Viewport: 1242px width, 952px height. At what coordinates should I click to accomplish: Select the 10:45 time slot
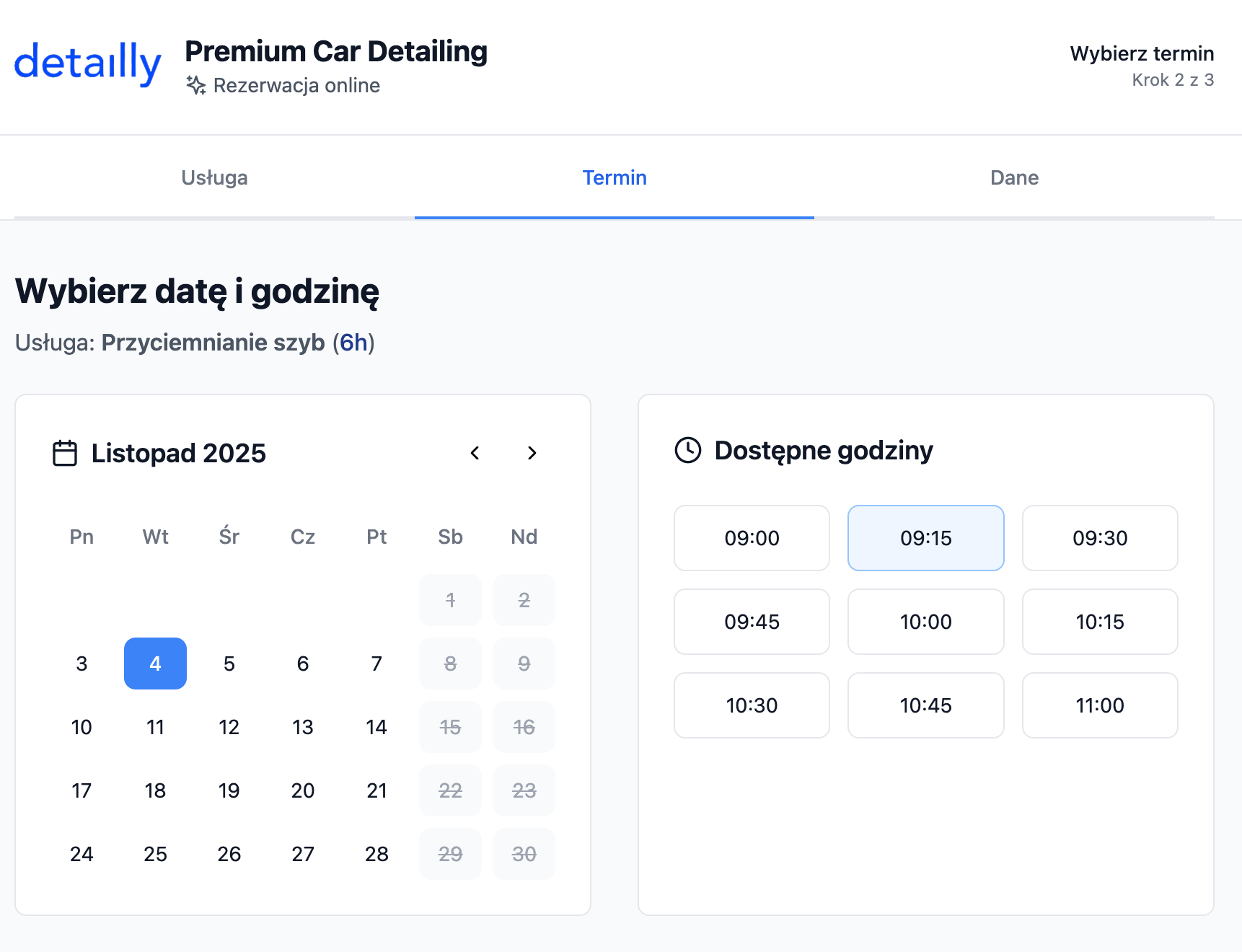coord(925,705)
